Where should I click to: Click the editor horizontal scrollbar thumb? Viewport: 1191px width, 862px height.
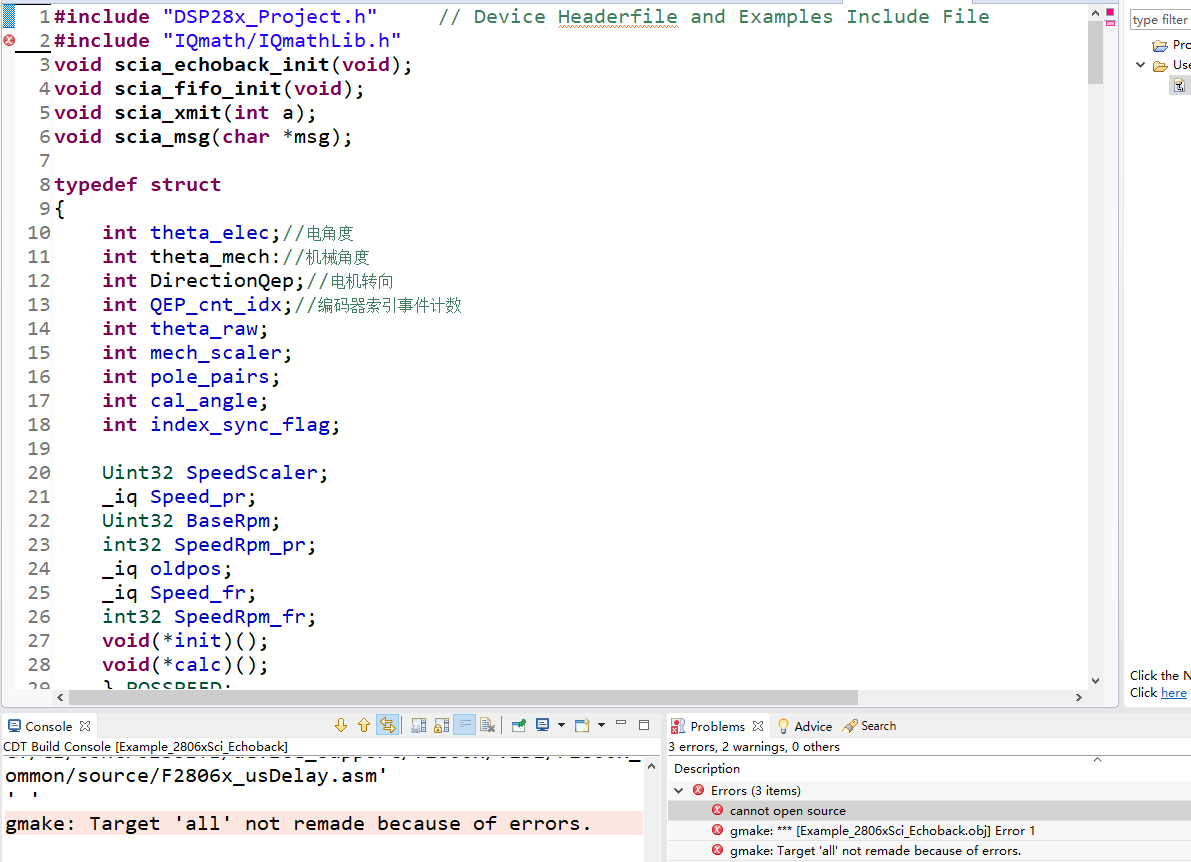point(463,697)
